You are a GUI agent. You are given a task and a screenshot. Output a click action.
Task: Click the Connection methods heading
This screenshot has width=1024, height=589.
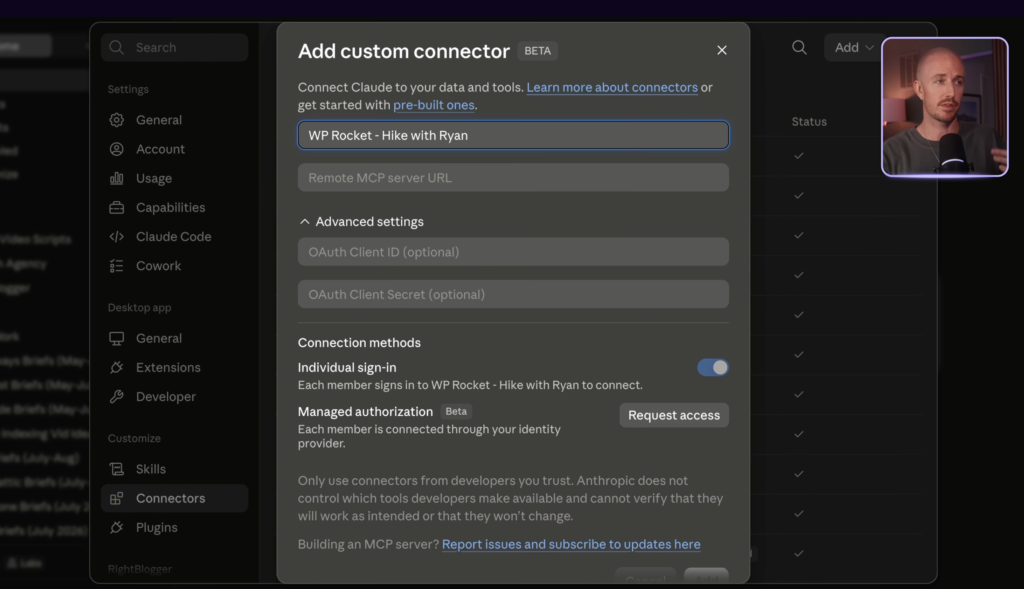click(x=359, y=343)
